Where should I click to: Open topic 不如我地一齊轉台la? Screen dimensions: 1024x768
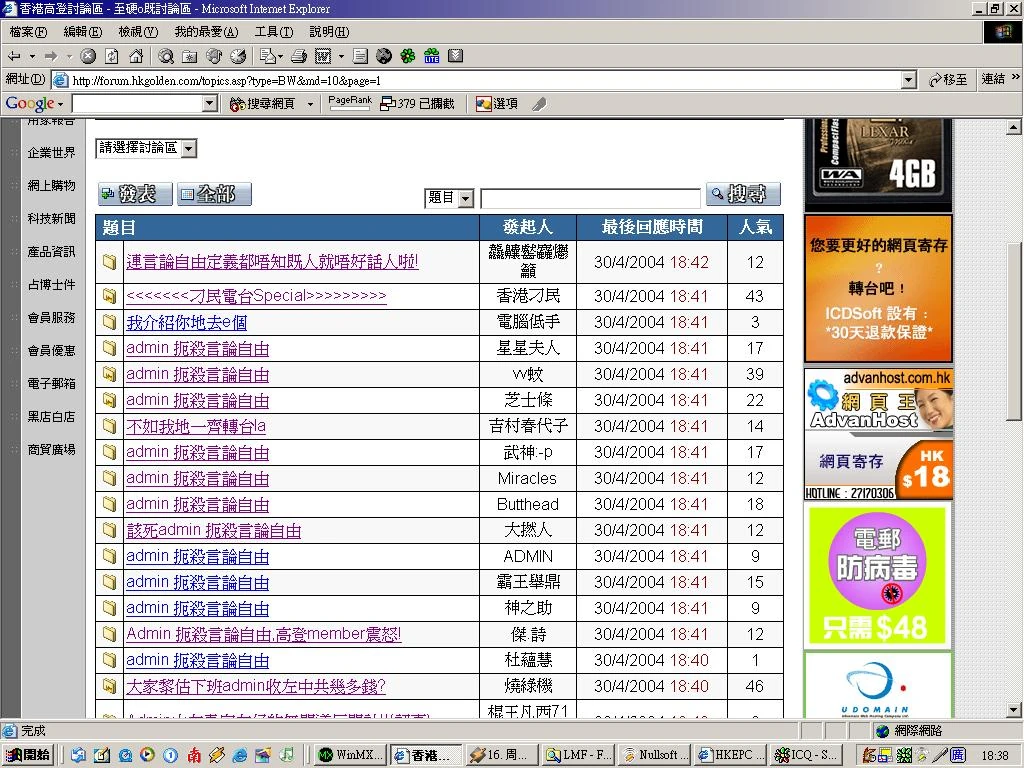(196, 426)
